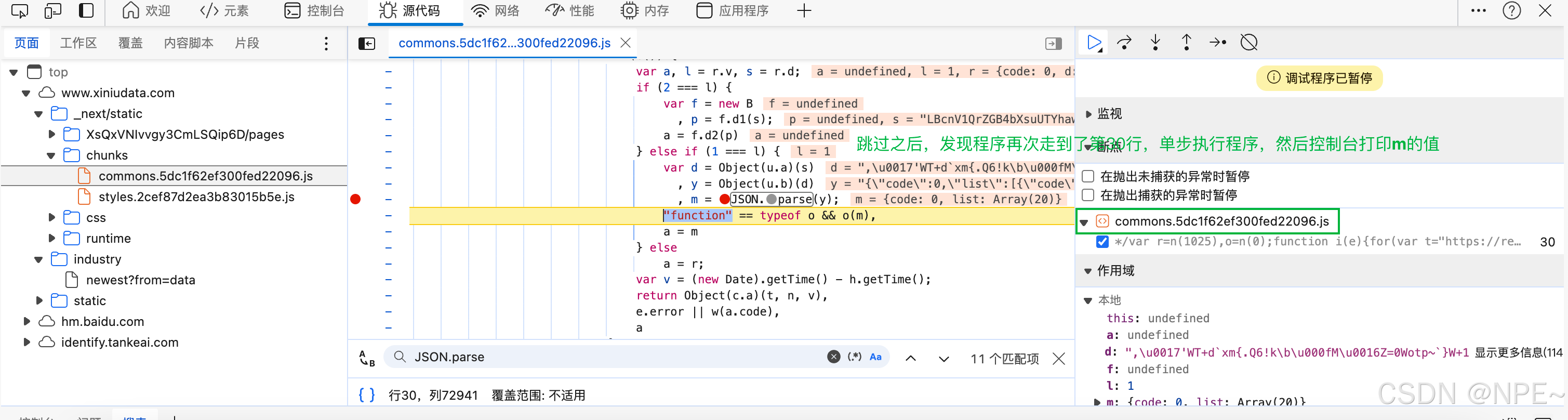Collapse the industry folder
Viewport: 1568px width, 420px height.
point(38,259)
